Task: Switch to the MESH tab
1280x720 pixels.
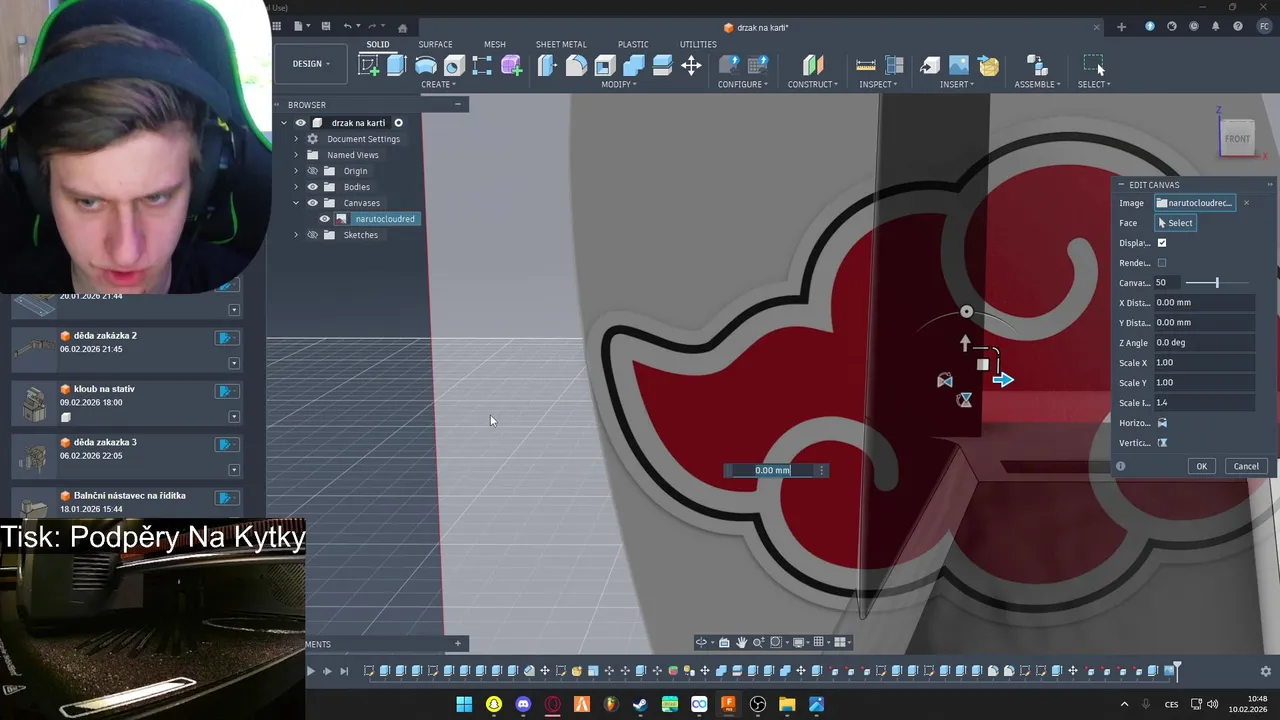Action: [x=494, y=44]
